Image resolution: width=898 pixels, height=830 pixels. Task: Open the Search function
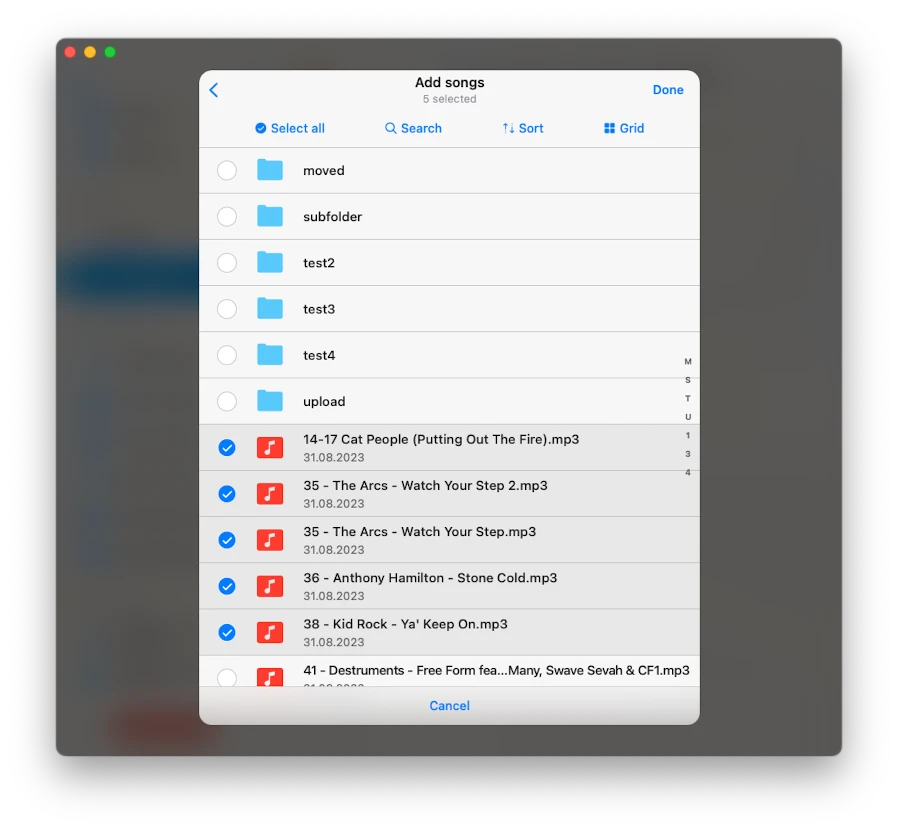coord(413,128)
